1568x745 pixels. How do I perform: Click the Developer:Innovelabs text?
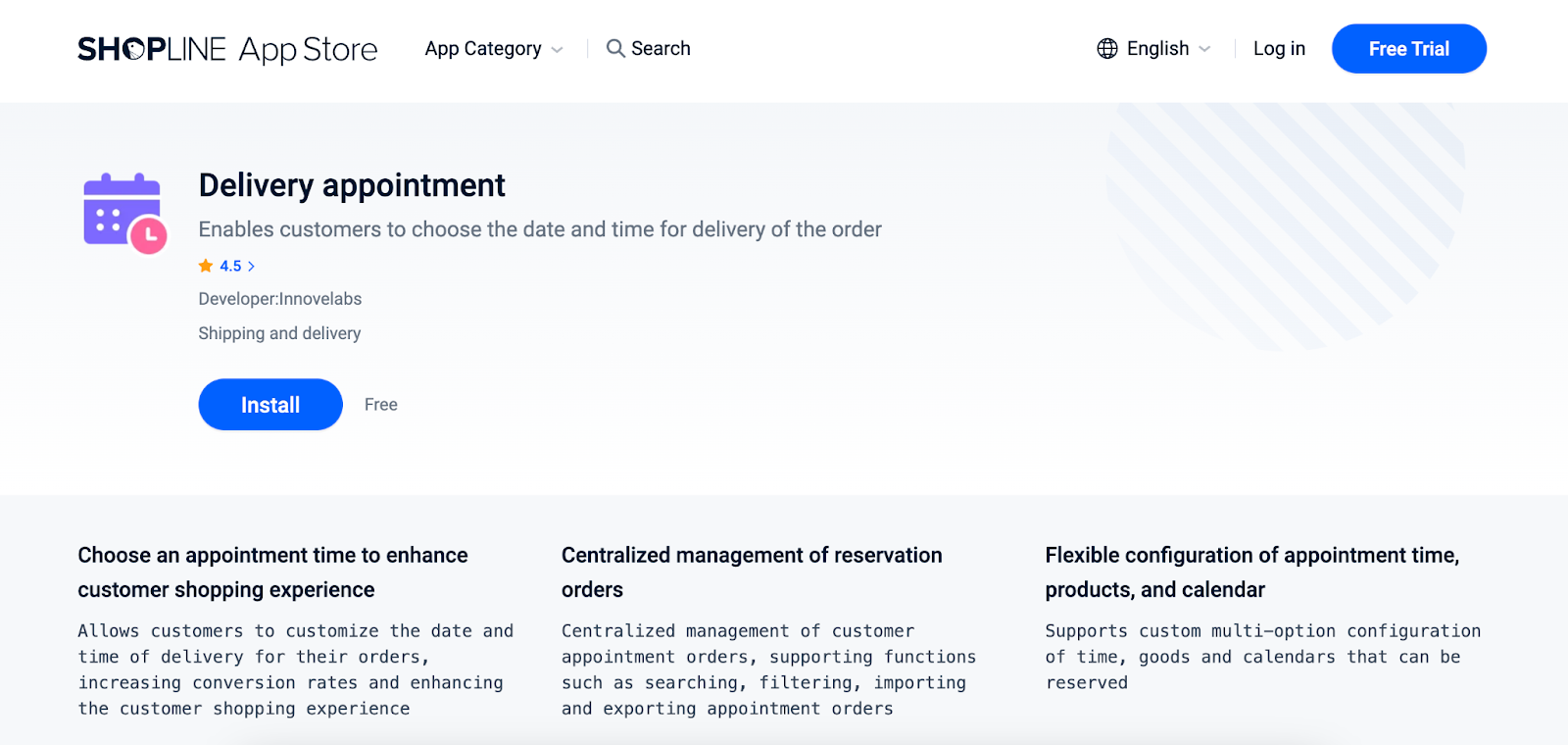pos(279,299)
